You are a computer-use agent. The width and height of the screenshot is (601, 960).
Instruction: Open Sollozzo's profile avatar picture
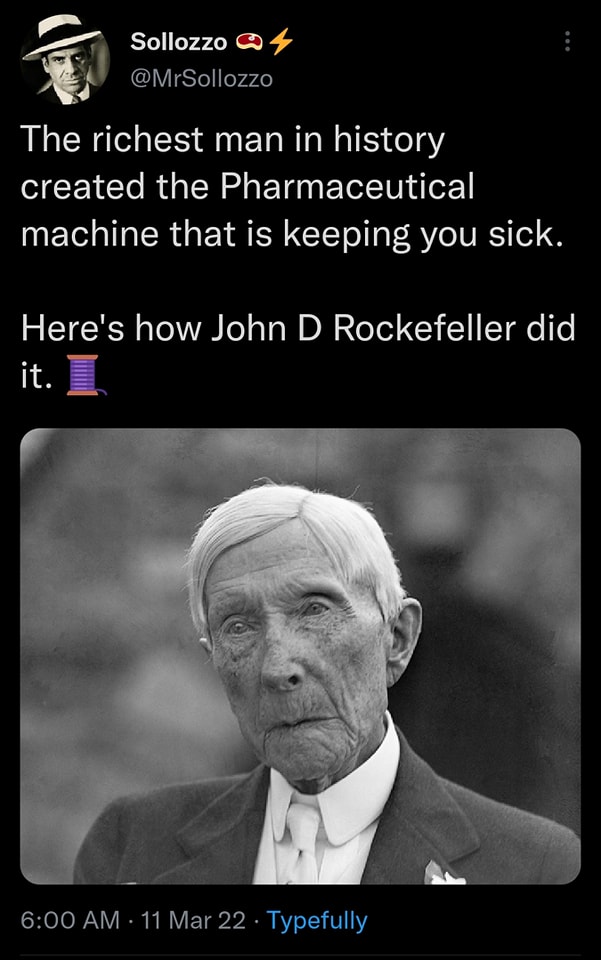tap(65, 59)
